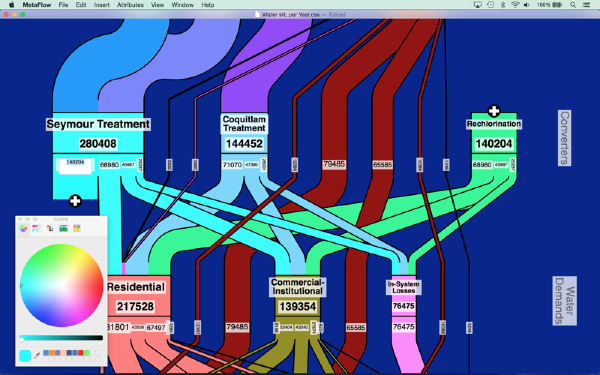Open the Bluetooth status menu
The image size is (600, 375).
pos(503,5)
